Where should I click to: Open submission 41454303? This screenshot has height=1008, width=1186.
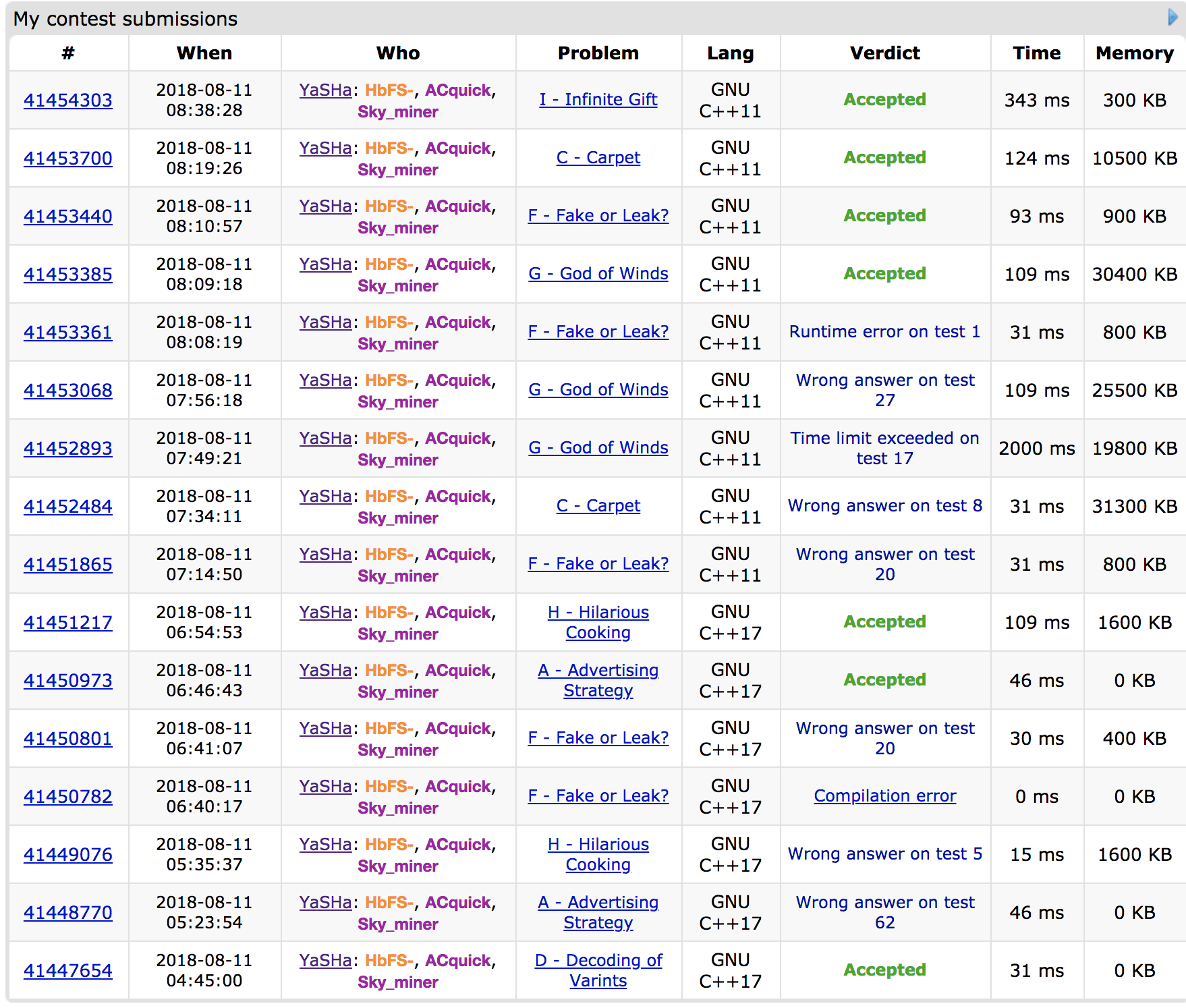[68, 101]
